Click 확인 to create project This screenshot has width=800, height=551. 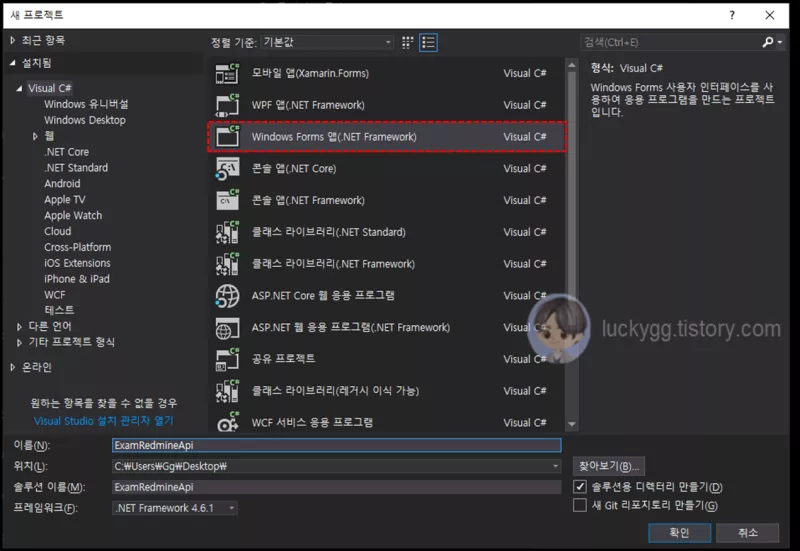680,533
